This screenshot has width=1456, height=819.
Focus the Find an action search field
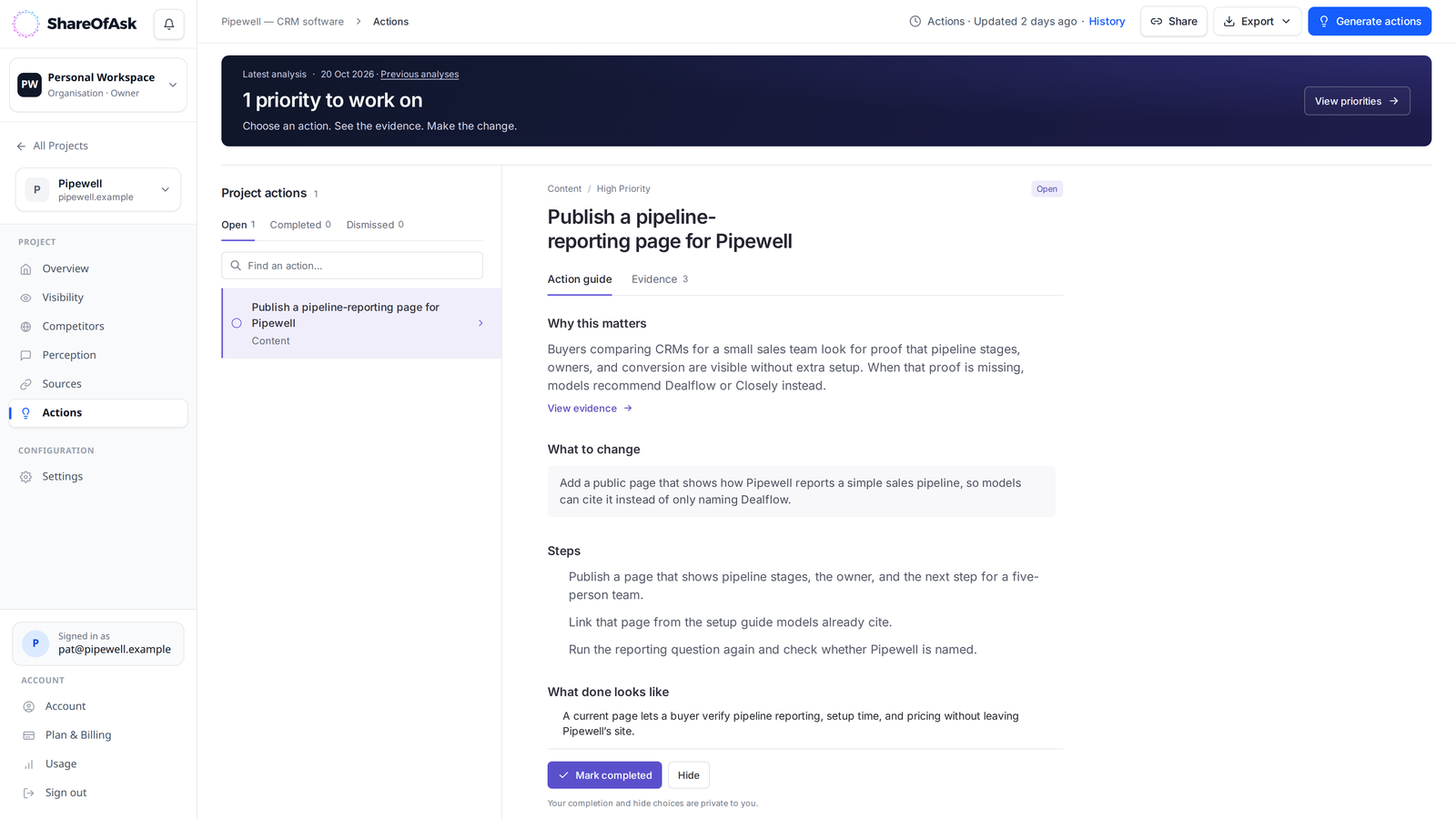tap(352, 266)
